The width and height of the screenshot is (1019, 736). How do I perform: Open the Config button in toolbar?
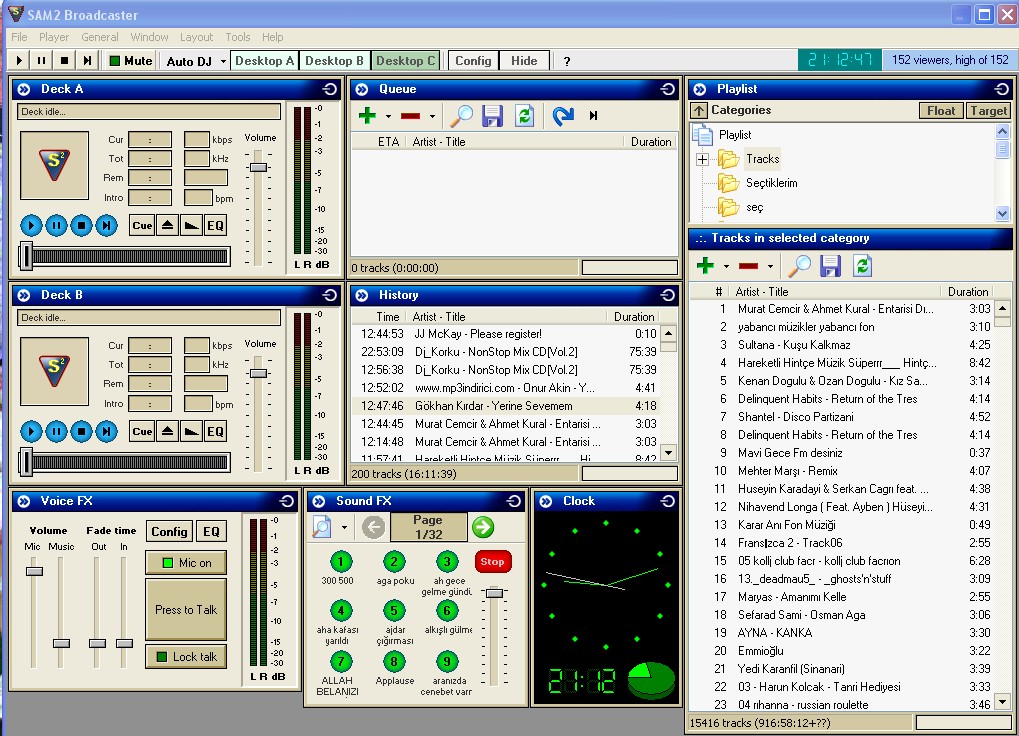tap(473, 60)
